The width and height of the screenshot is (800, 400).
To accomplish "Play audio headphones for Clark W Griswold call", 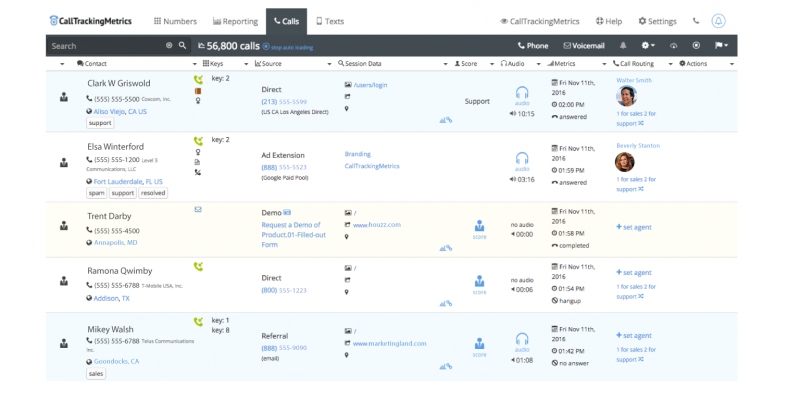I will tap(522, 94).
